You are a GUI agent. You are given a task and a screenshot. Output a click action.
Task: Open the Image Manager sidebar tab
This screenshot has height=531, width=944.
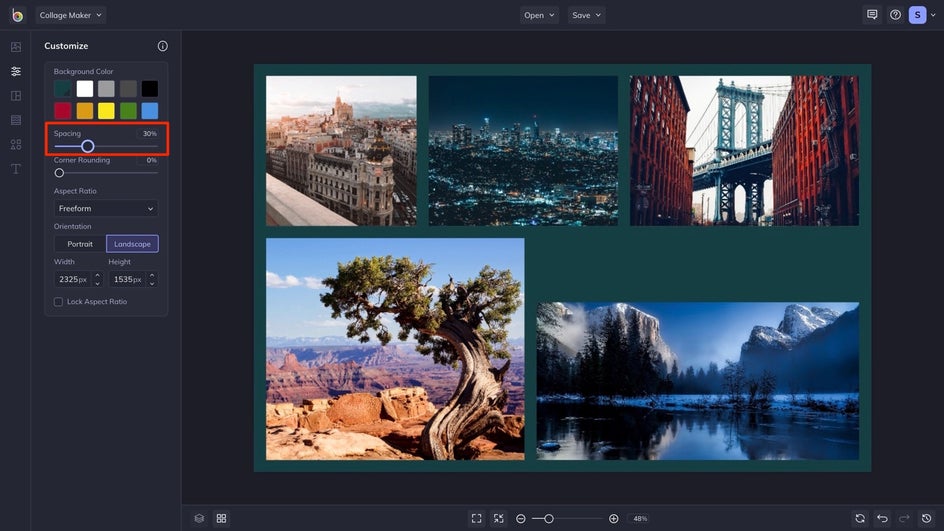coord(15,47)
